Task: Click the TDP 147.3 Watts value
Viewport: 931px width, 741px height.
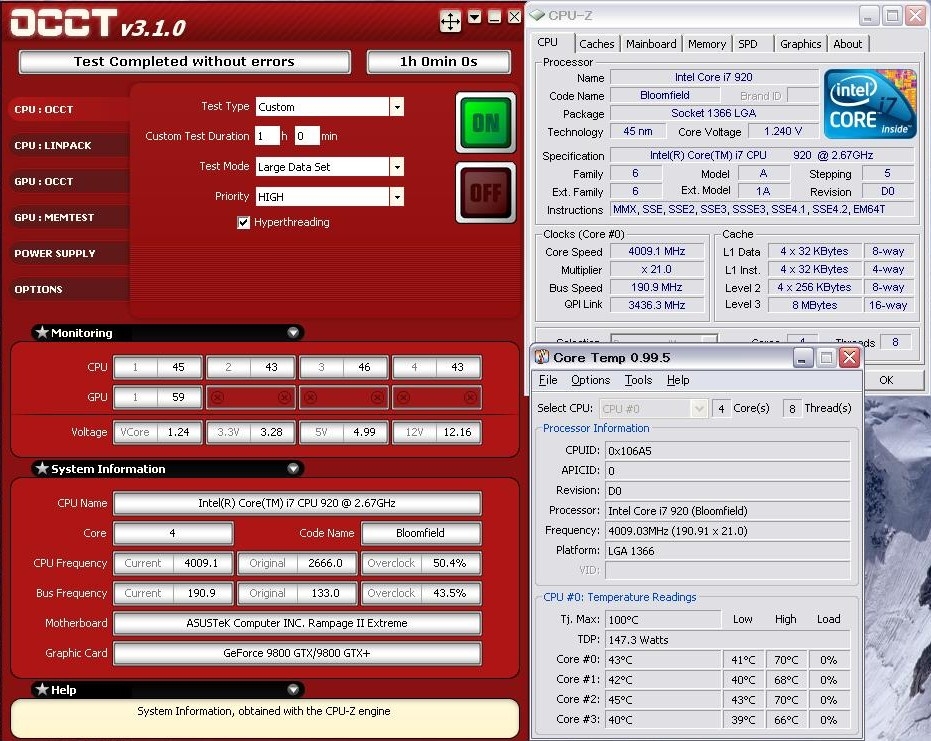Action: (727, 640)
